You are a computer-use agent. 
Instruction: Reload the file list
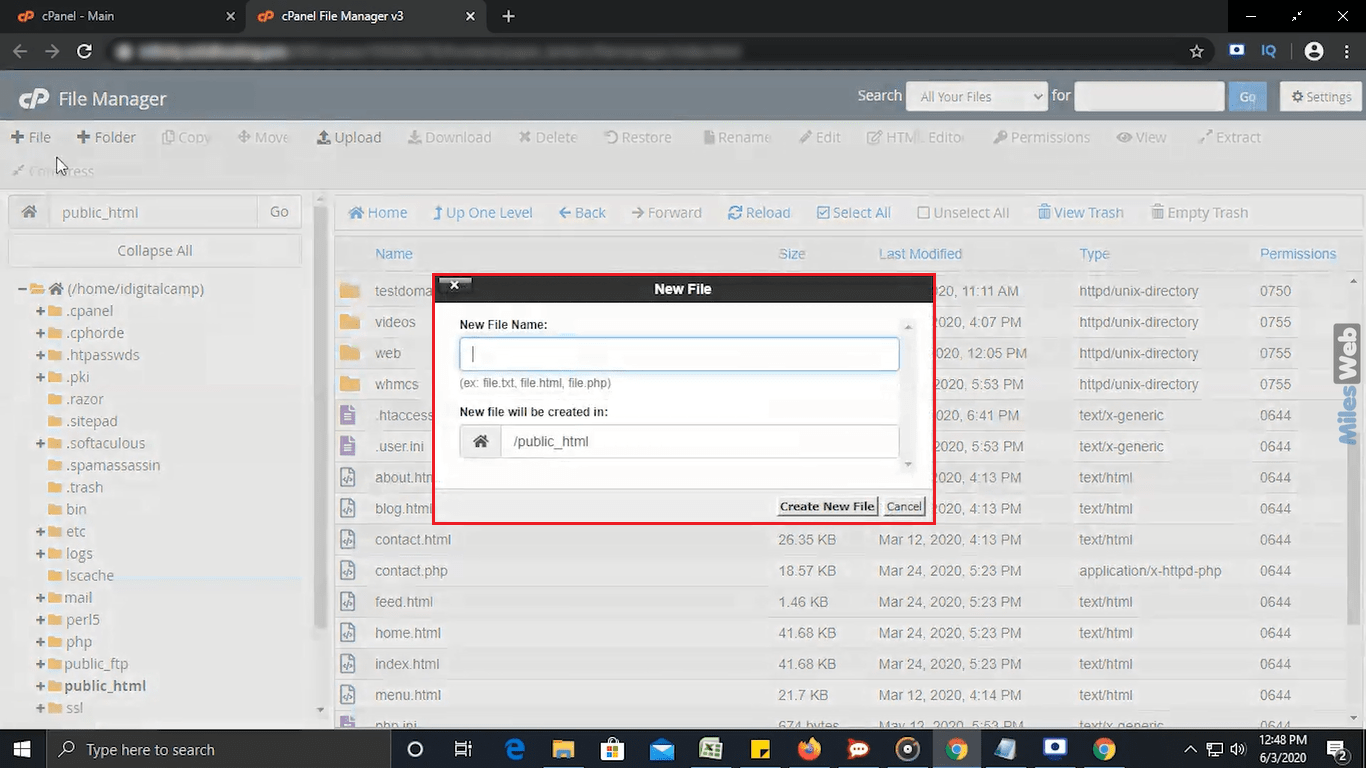point(759,212)
